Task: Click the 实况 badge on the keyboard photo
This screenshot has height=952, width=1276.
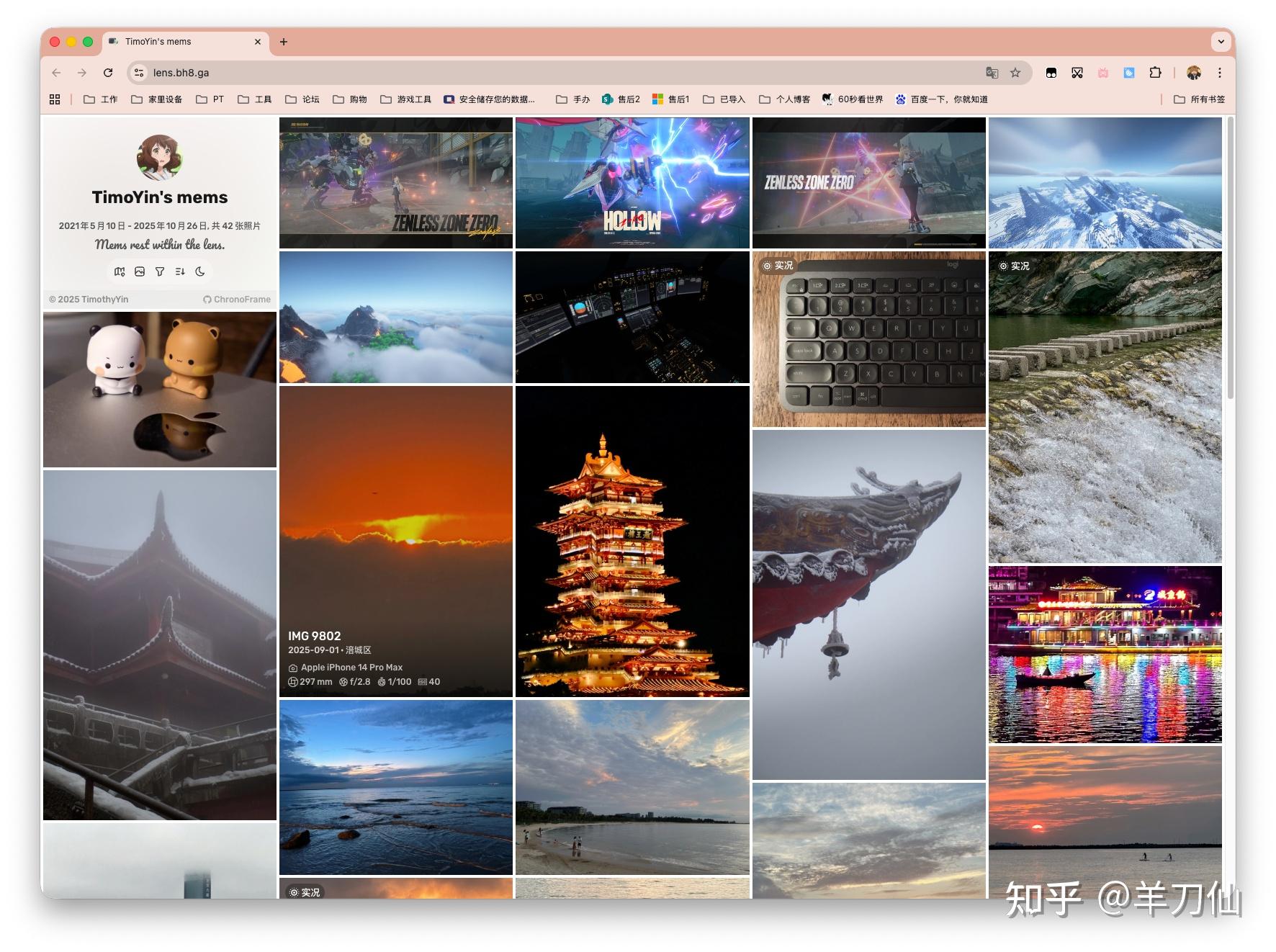Action: click(x=778, y=266)
